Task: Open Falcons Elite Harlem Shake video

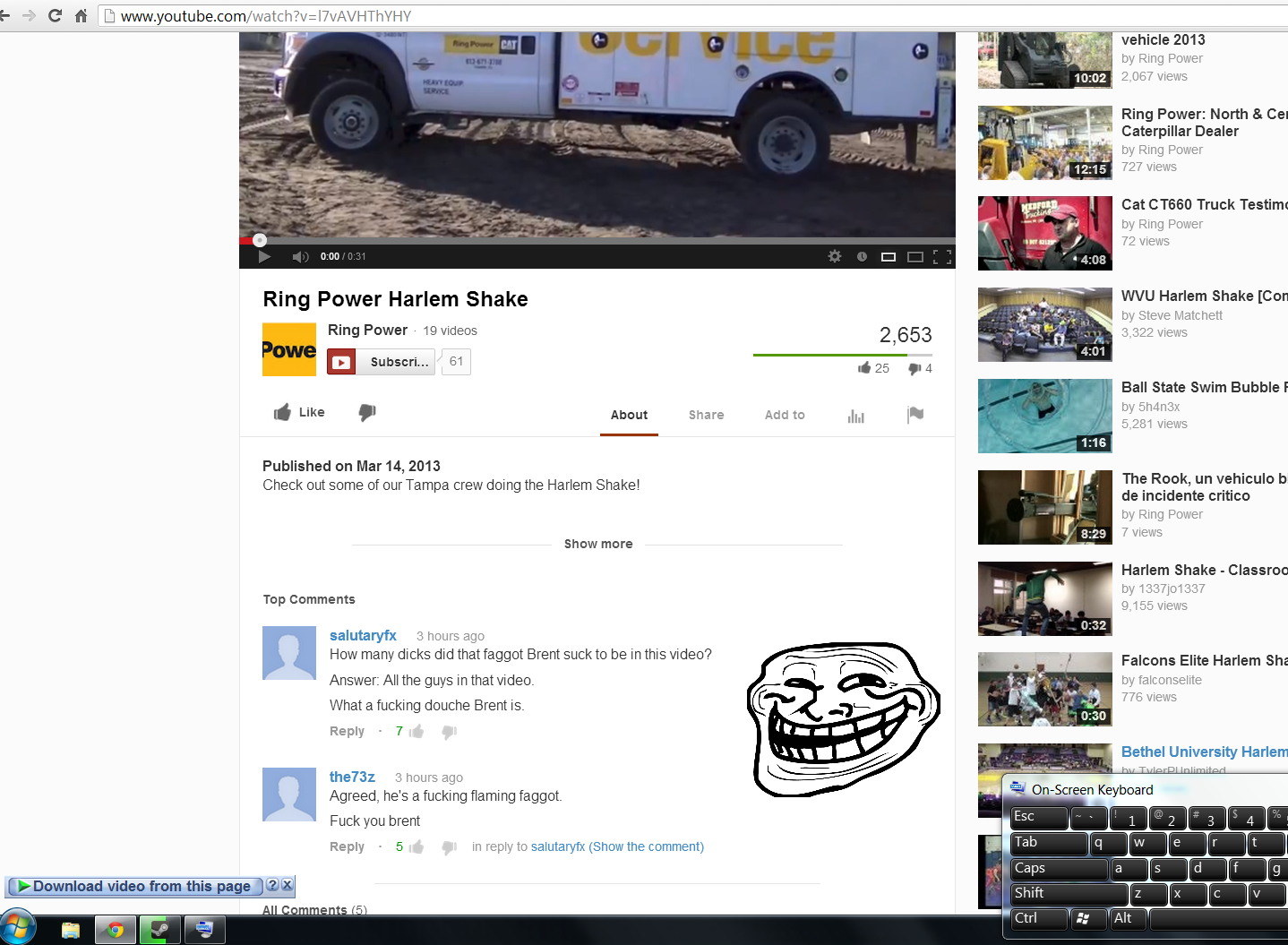Action: coord(1045,689)
